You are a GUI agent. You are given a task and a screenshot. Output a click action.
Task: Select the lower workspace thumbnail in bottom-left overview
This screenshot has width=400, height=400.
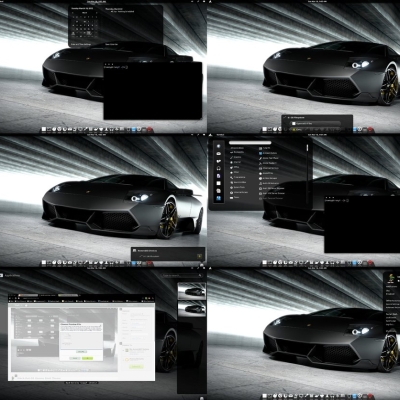[x=192, y=309]
